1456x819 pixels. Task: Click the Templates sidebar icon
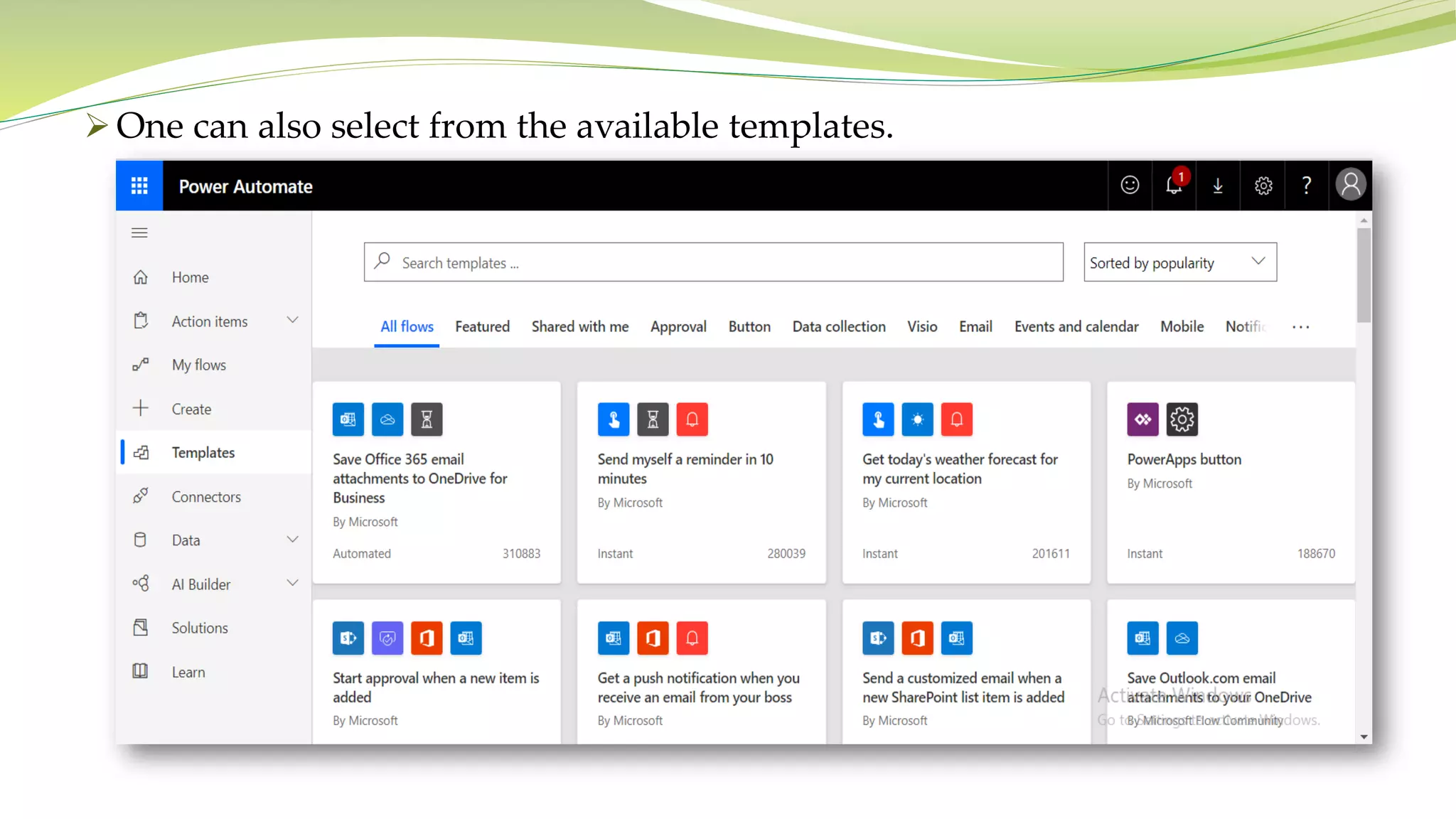coord(141,452)
